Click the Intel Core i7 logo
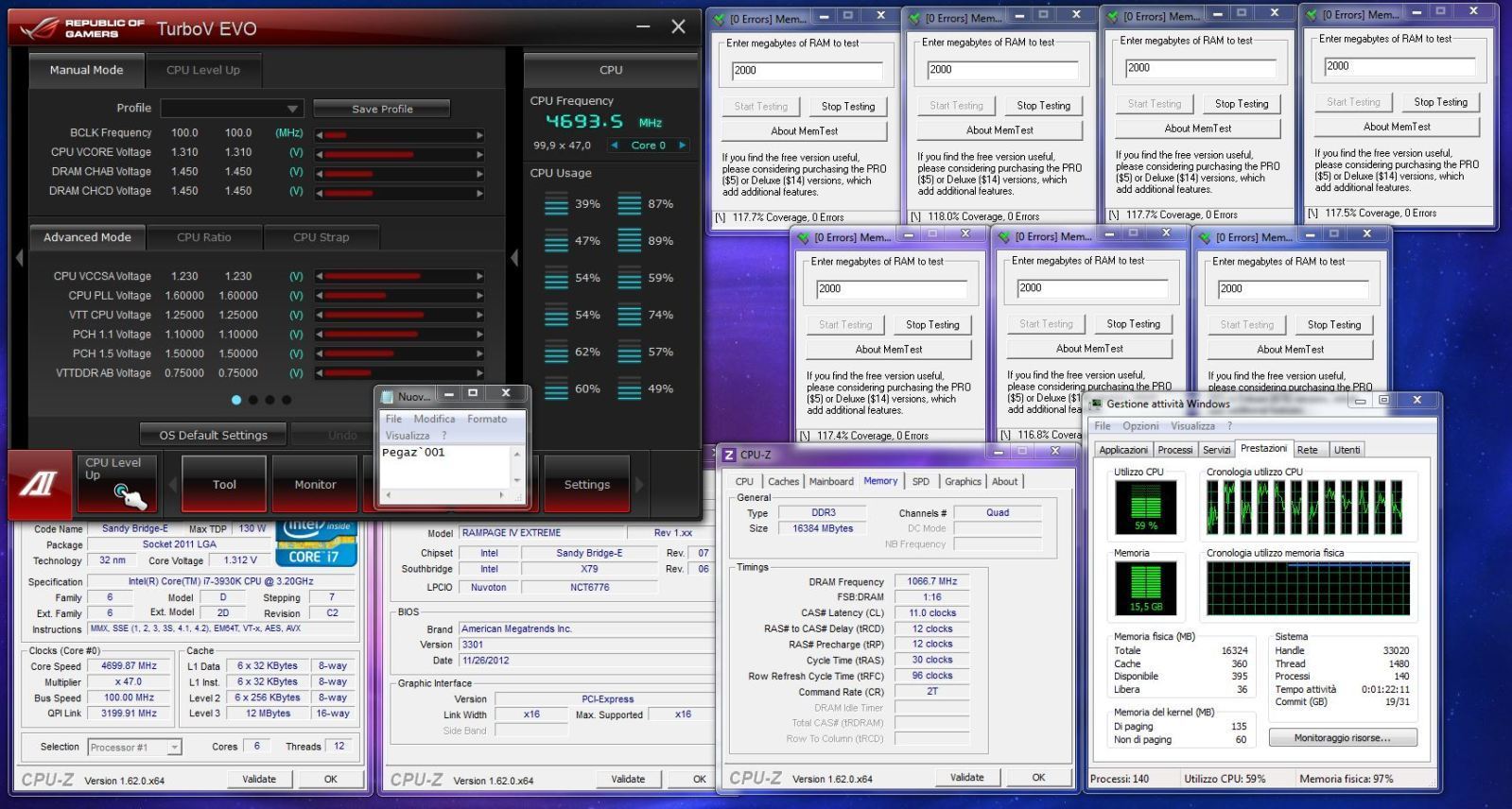Screen dimensions: 1512x809 click(316, 542)
